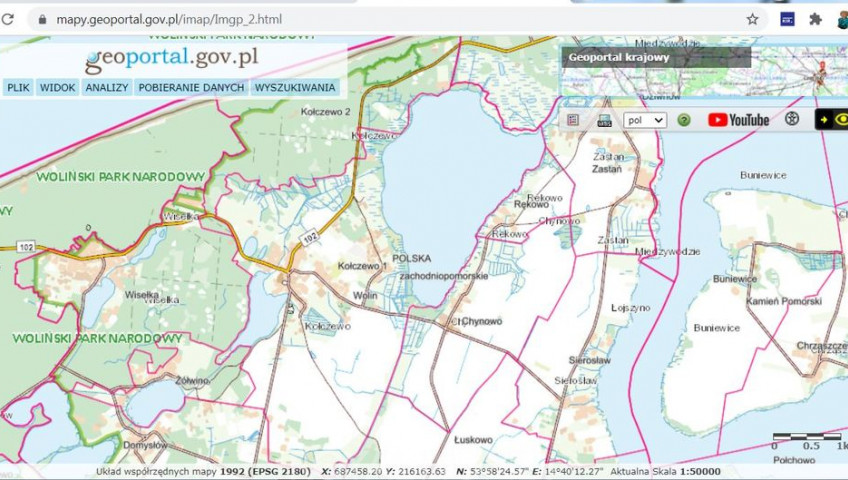Click the geoportal.gov.pl logo
Viewport: 848px width, 480px height.
[172, 58]
